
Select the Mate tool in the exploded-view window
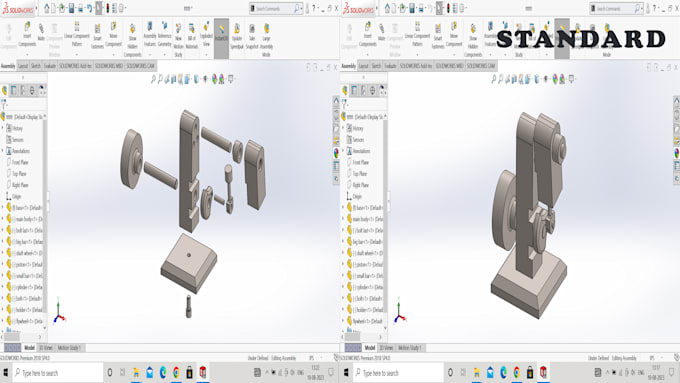(41, 33)
